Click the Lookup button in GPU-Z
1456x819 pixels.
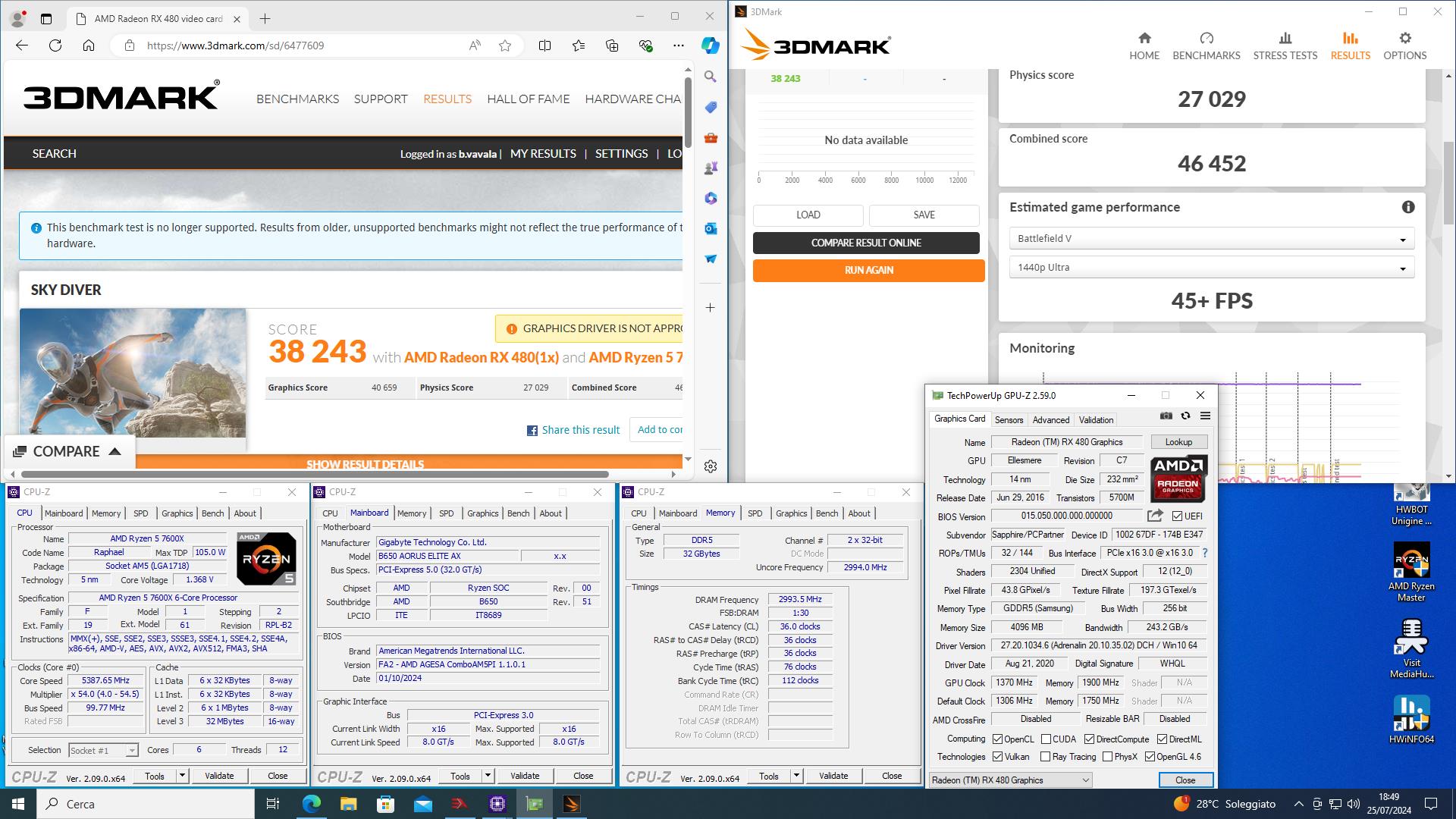(1178, 442)
